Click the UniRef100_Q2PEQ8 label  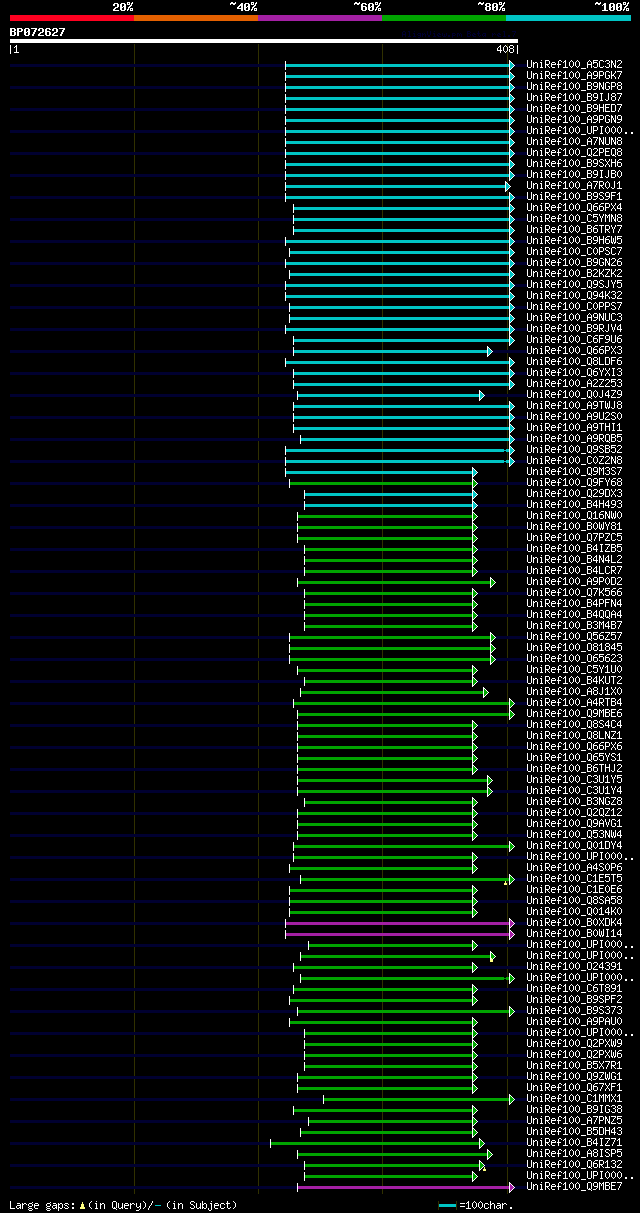[x=574, y=152]
